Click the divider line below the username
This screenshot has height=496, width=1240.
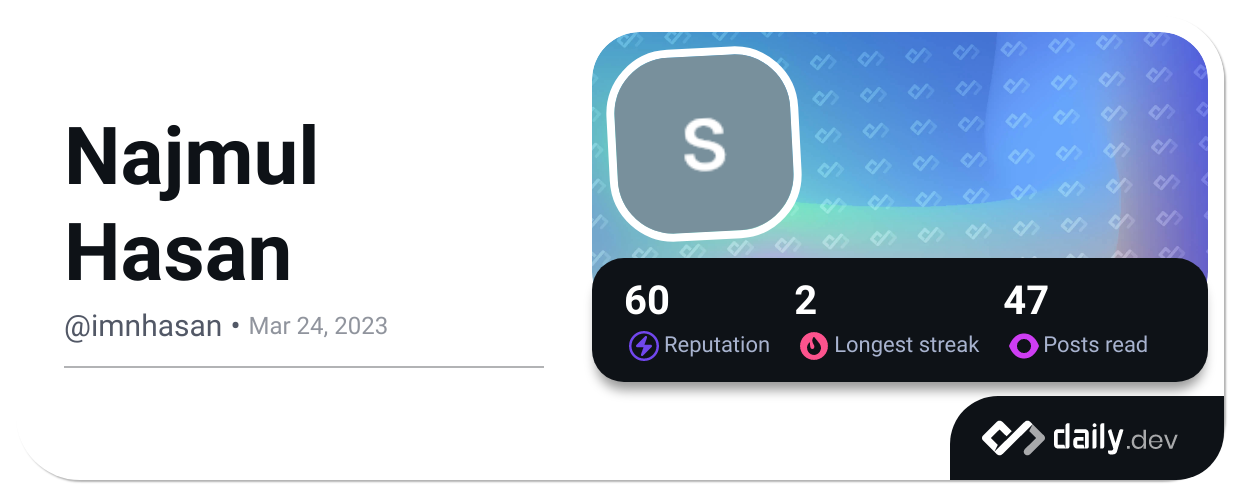(x=304, y=367)
